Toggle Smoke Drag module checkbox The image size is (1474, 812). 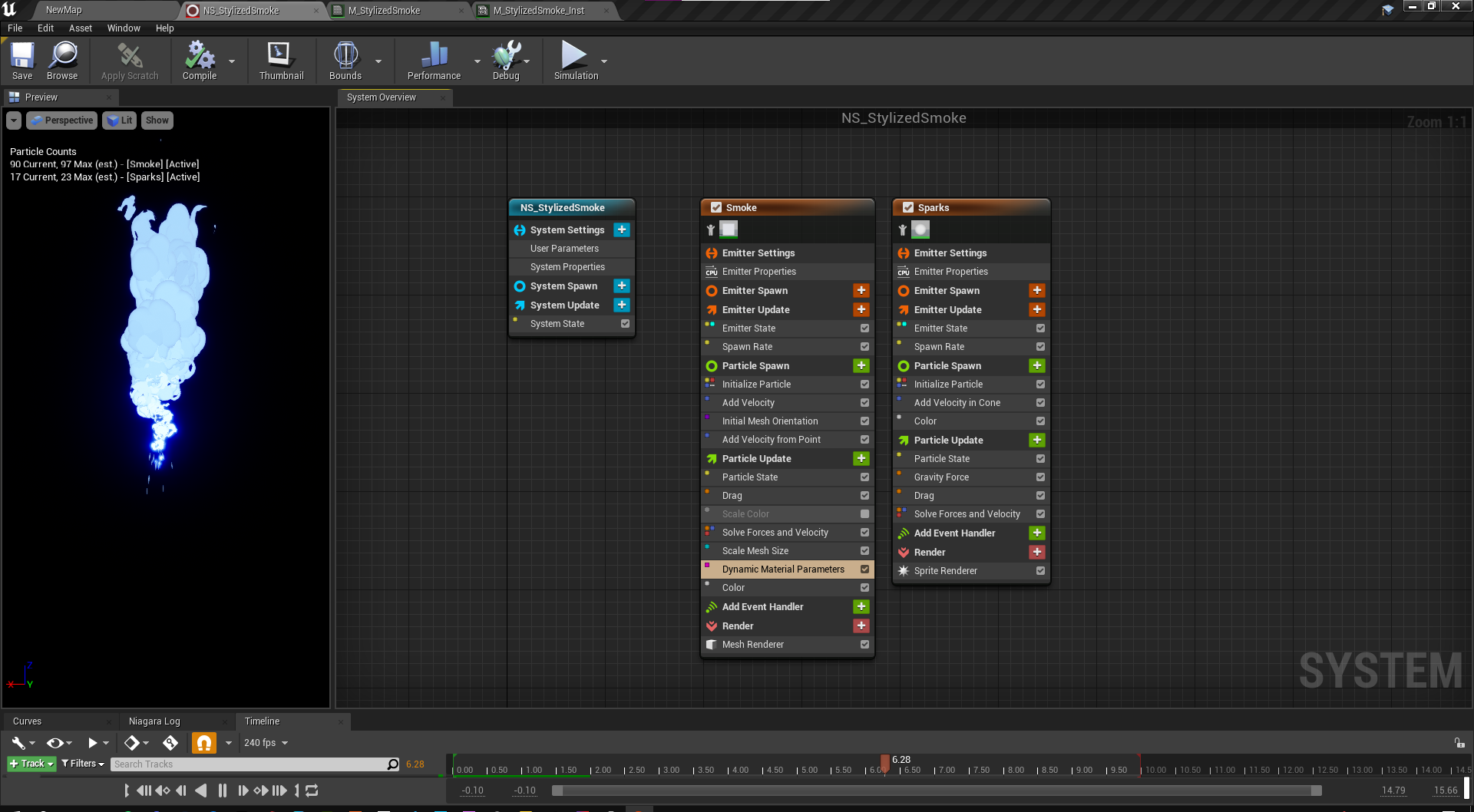pos(864,495)
